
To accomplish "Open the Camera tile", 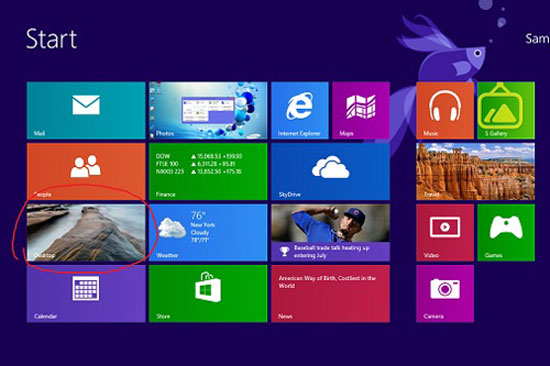I will click(x=445, y=294).
